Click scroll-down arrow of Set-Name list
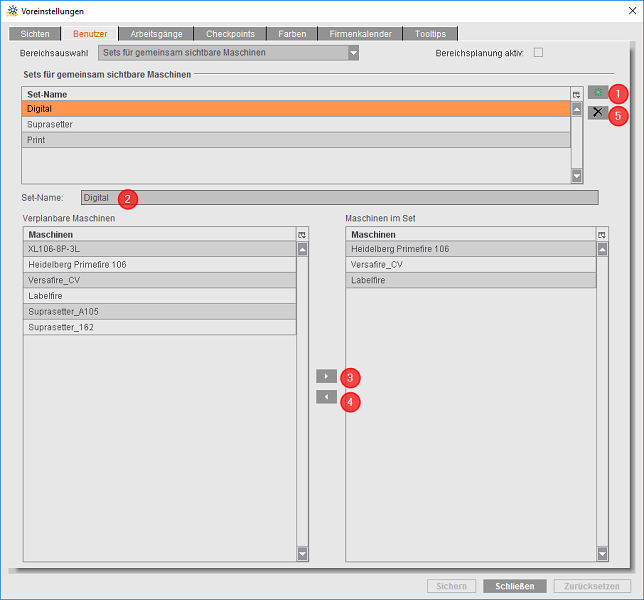Viewport: 644px width, 600px height. (577, 176)
